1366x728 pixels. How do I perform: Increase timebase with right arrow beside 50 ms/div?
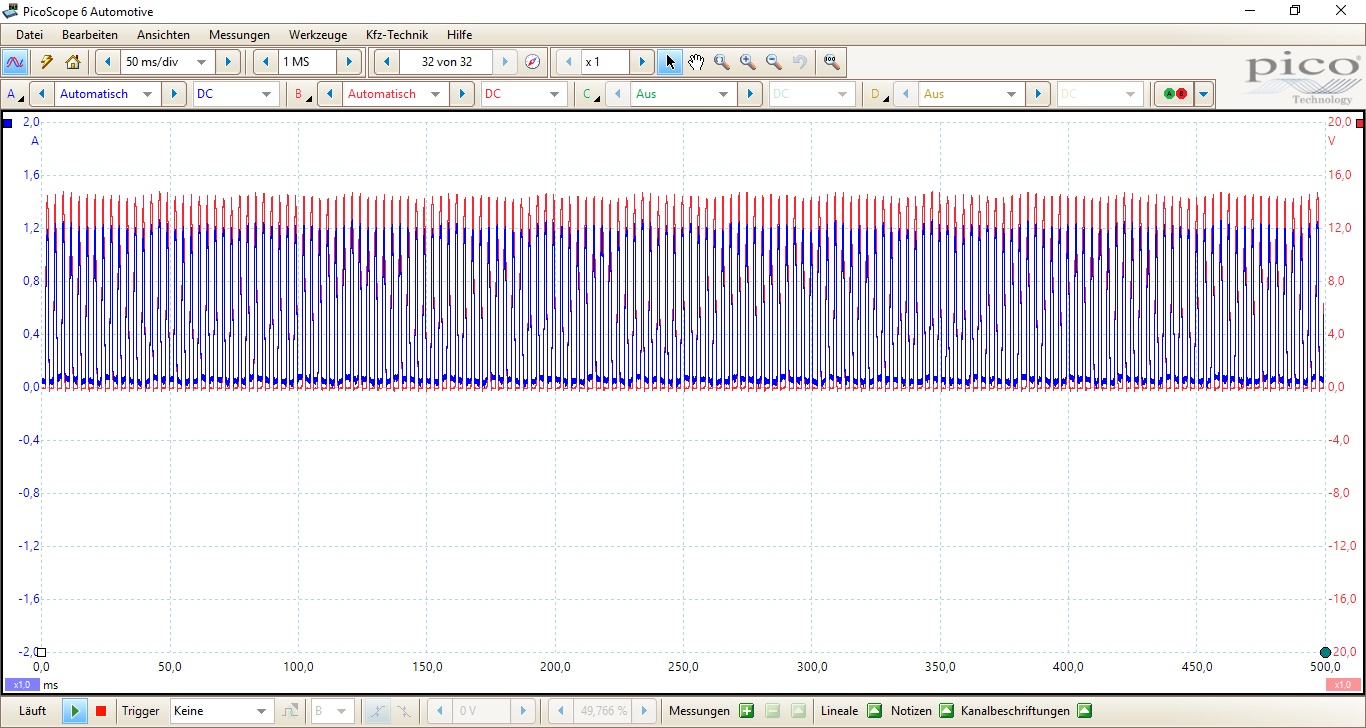[228, 62]
